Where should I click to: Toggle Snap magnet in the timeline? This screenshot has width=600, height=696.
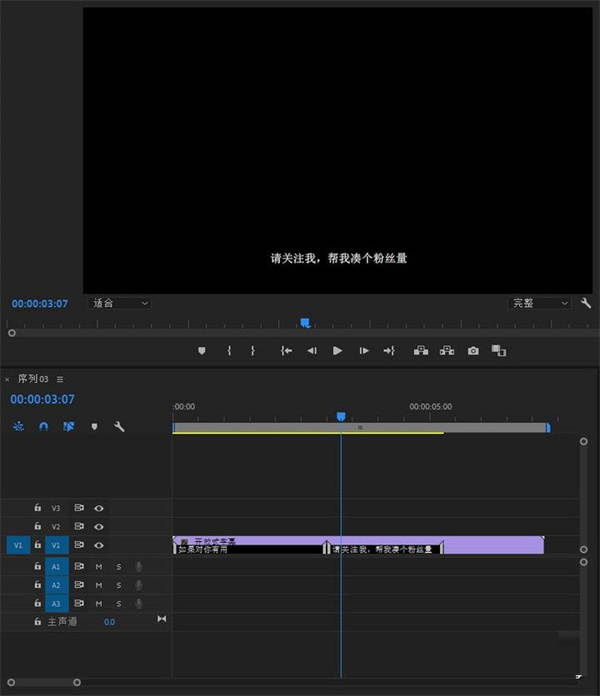click(44, 427)
